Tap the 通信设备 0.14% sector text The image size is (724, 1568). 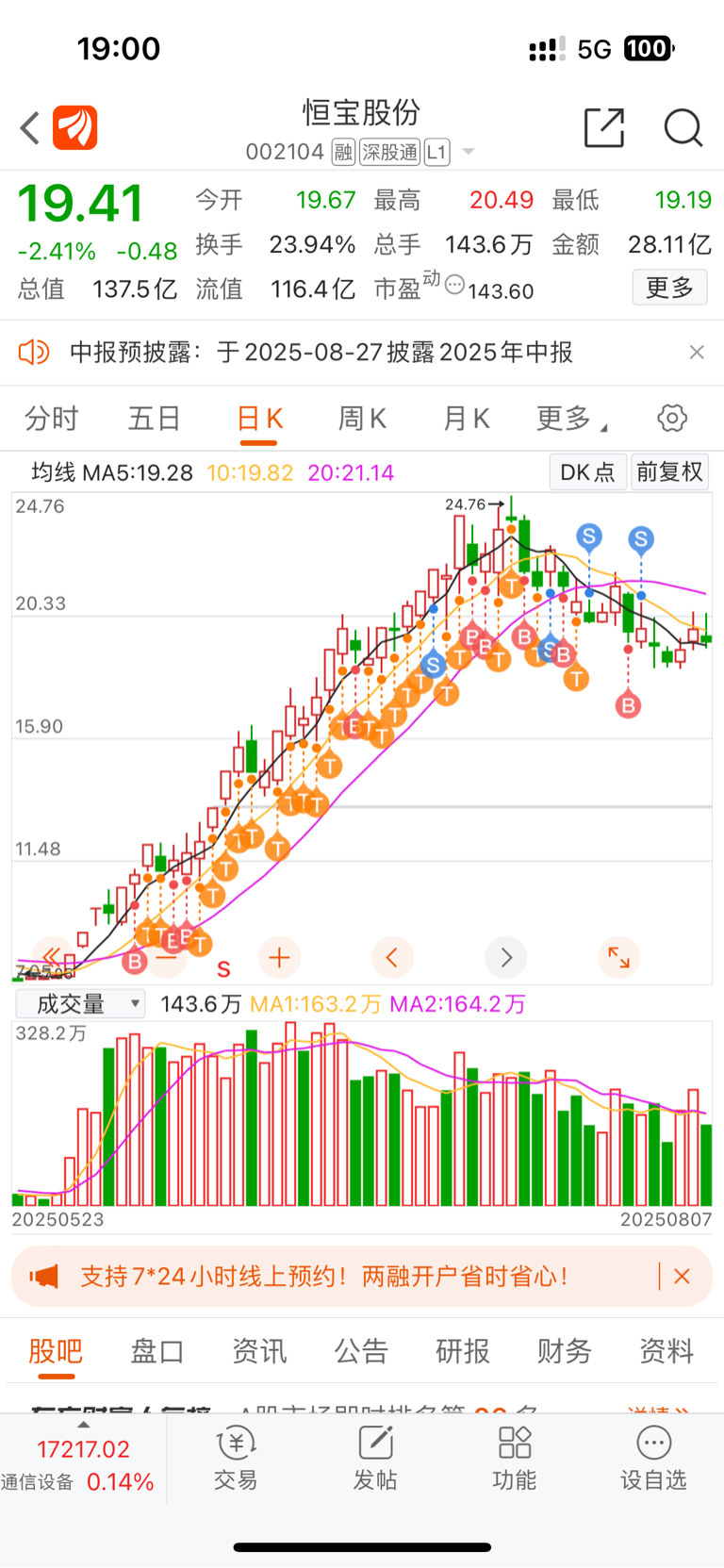[77, 1482]
